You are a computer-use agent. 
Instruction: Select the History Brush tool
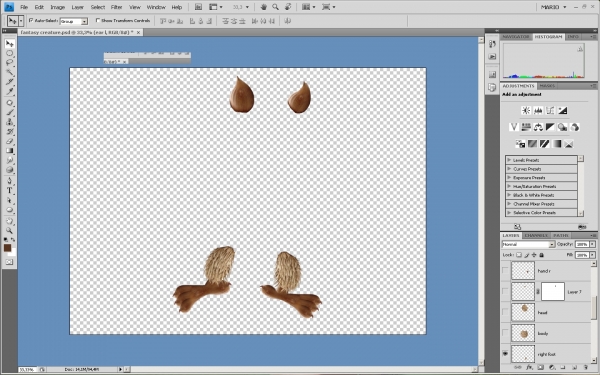(x=9, y=132)
